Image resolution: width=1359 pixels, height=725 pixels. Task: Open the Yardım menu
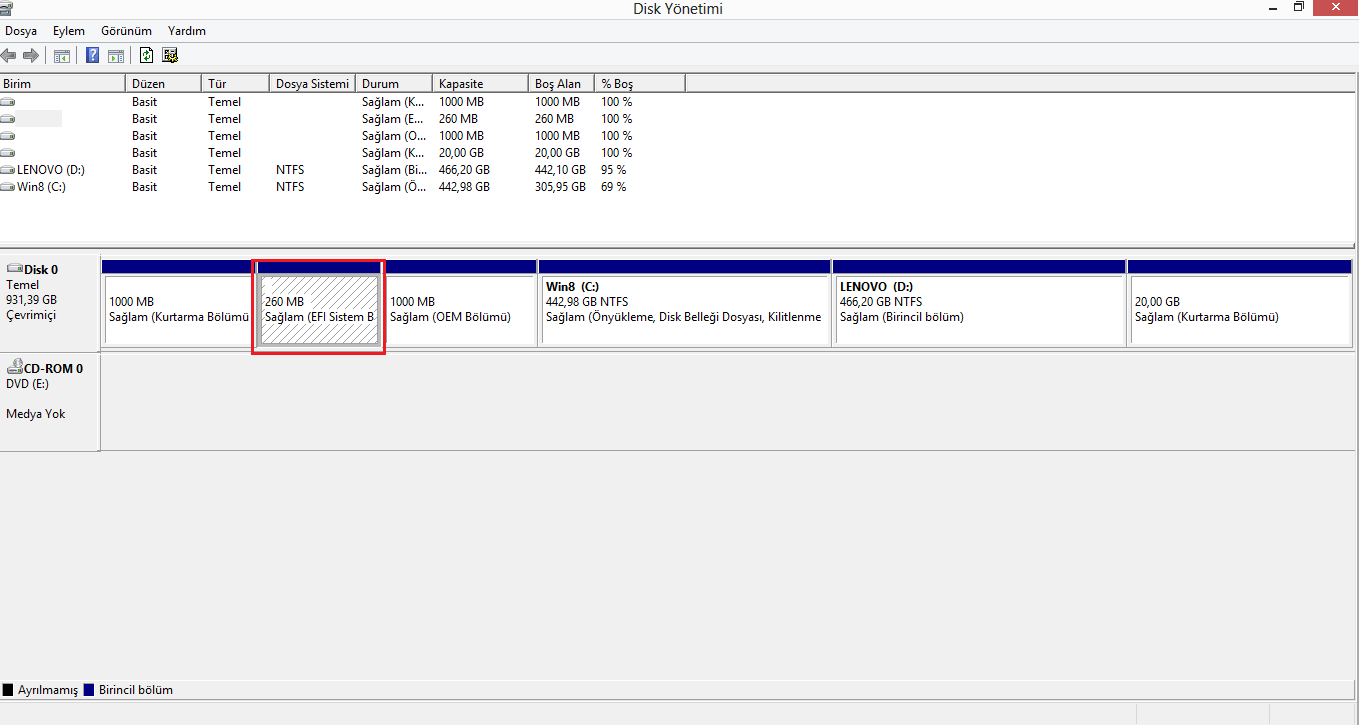(x=187, y=31)
